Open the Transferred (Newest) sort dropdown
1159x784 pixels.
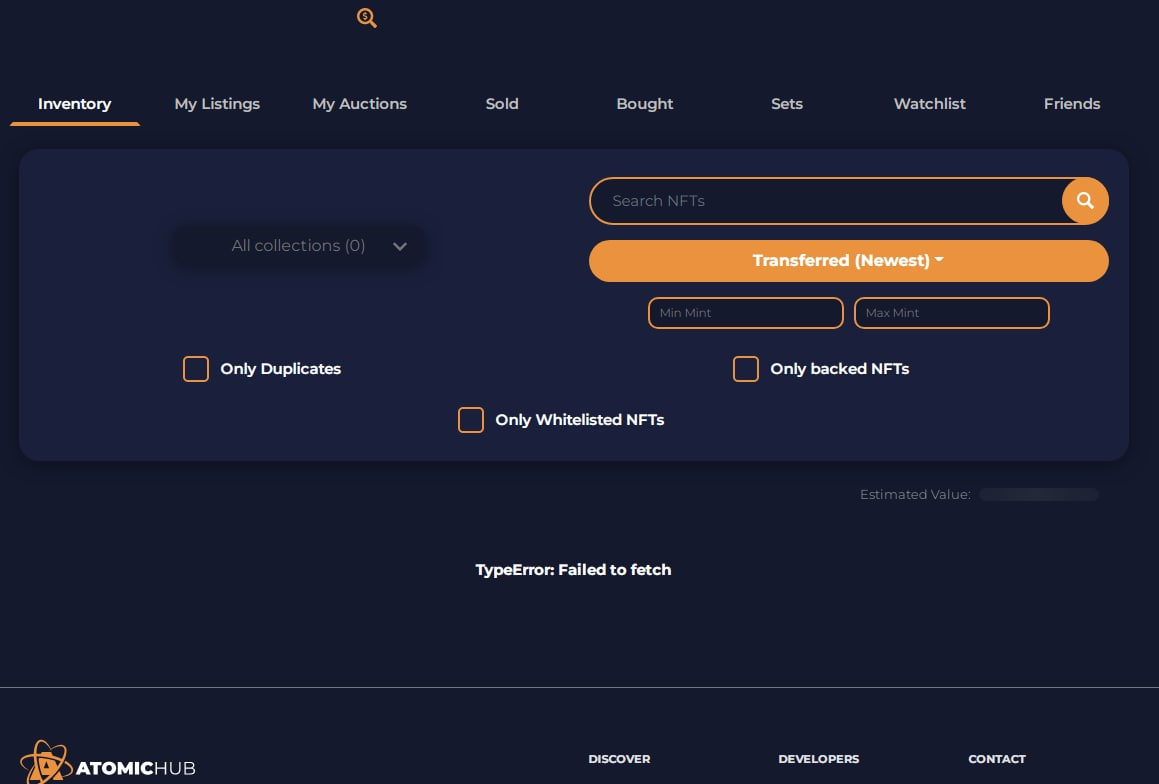pyautogui.click(x=849, y=261)
